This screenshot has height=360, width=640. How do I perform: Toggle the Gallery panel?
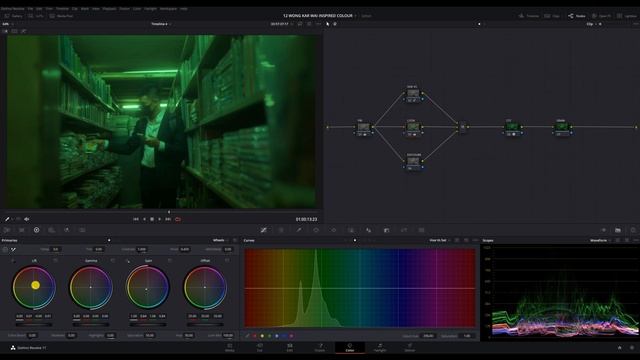[13, 16]
